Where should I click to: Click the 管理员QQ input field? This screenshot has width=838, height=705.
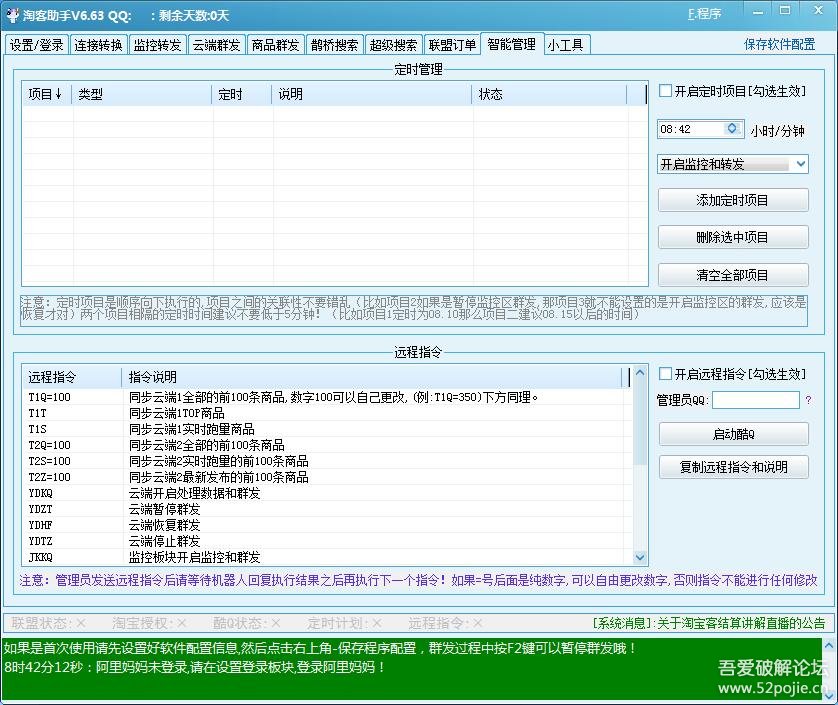[756, 400]
